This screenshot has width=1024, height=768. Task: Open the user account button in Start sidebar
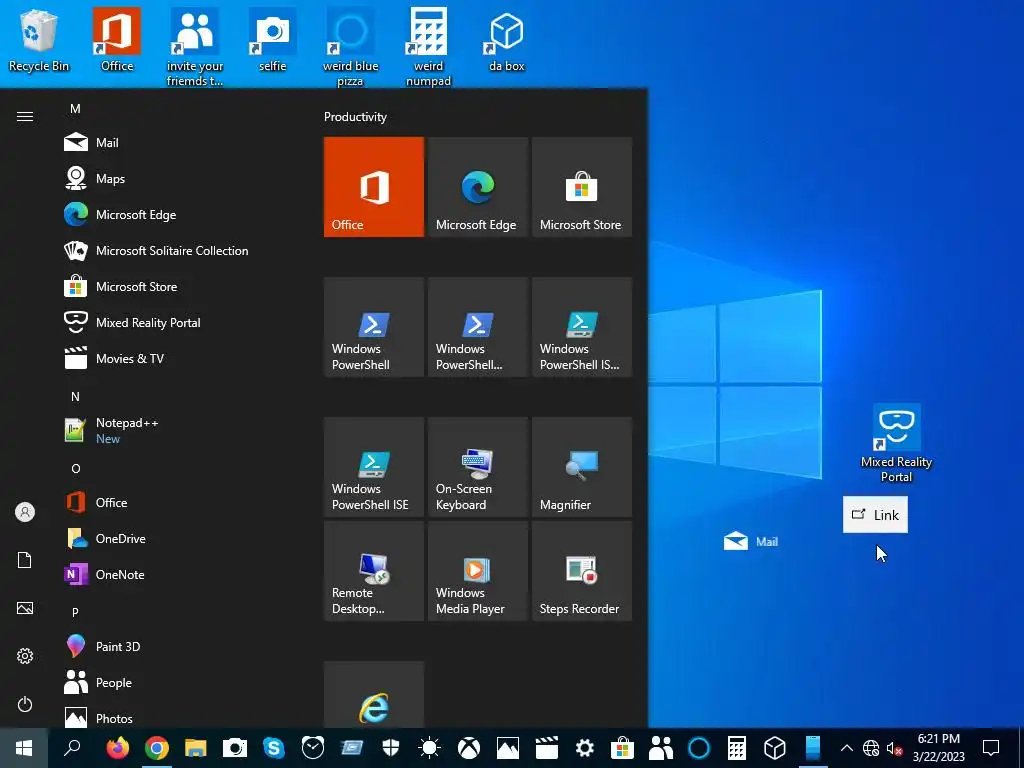coord(25,512)
